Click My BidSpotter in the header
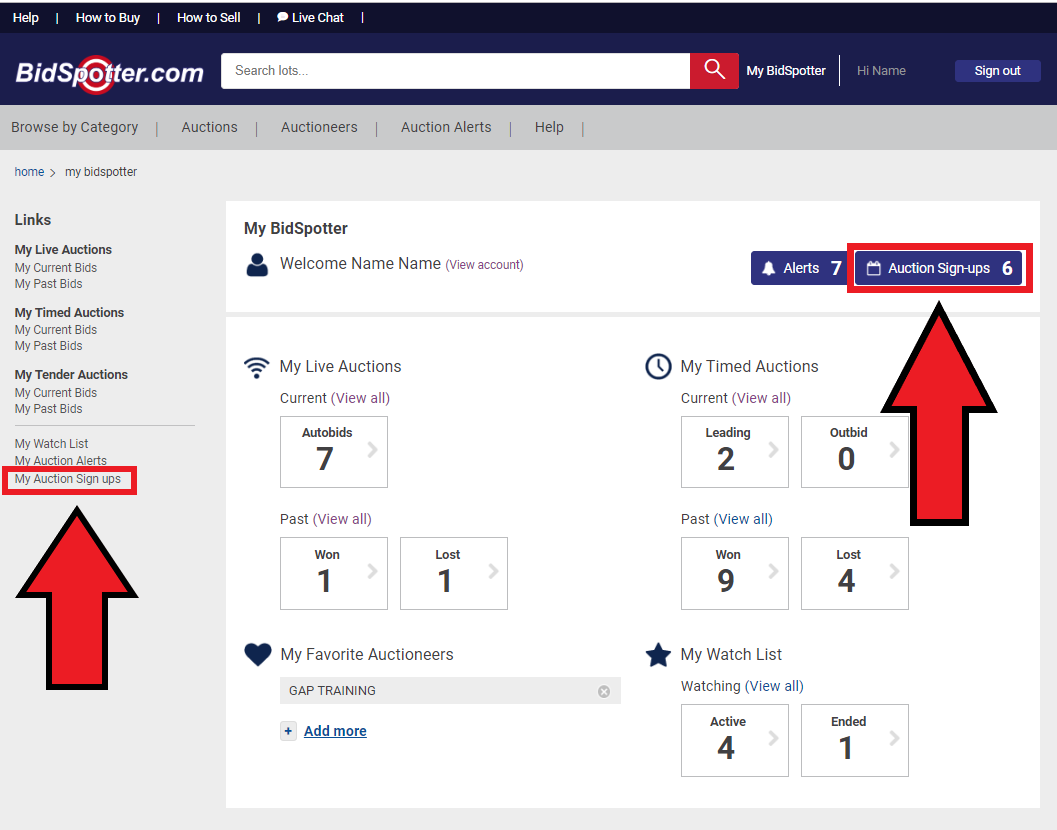Viewport: 1057px width, 830px height. click(x=786, y=71)
